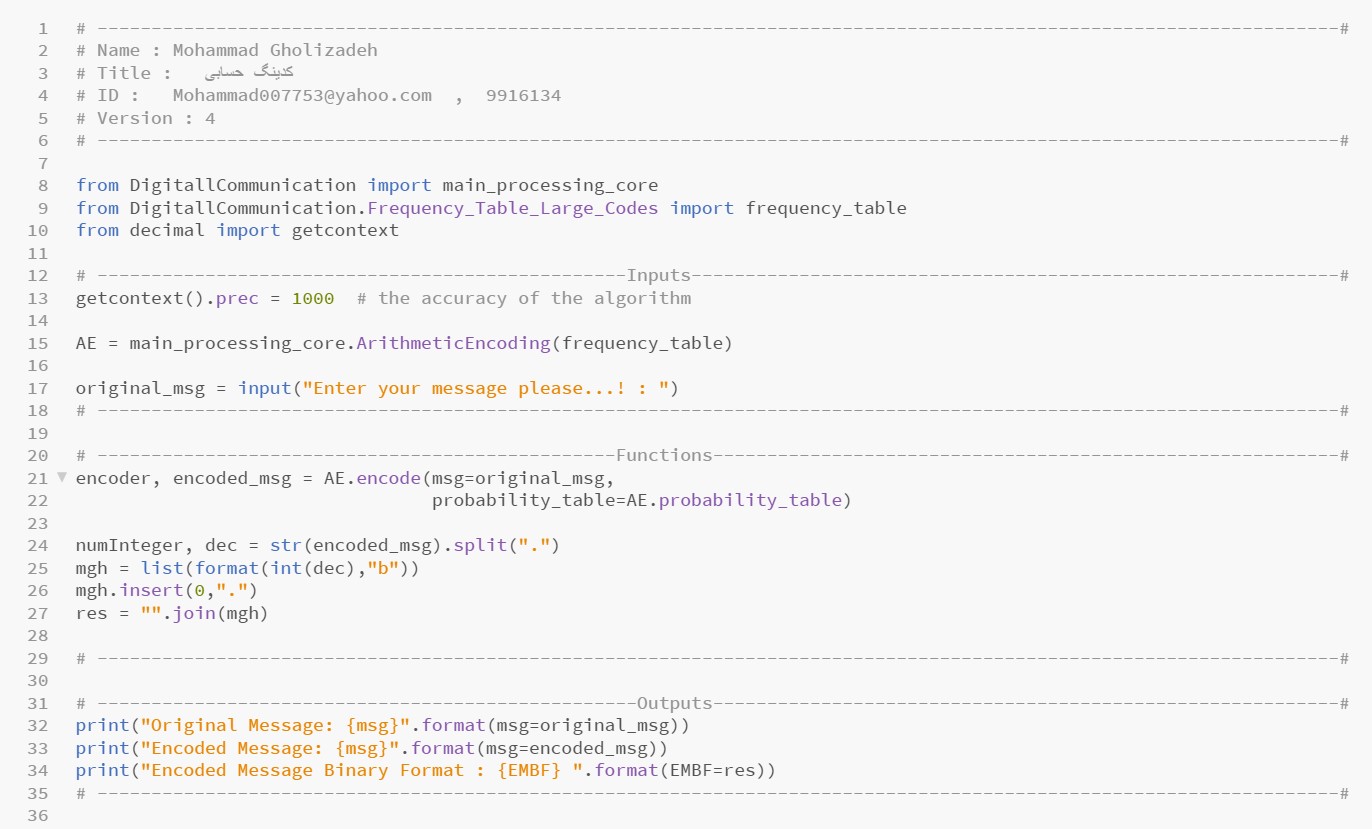Screen dimensions: 1372x829
Task: Click the frequency_table import name on line 9
Action: pos(826,208)
